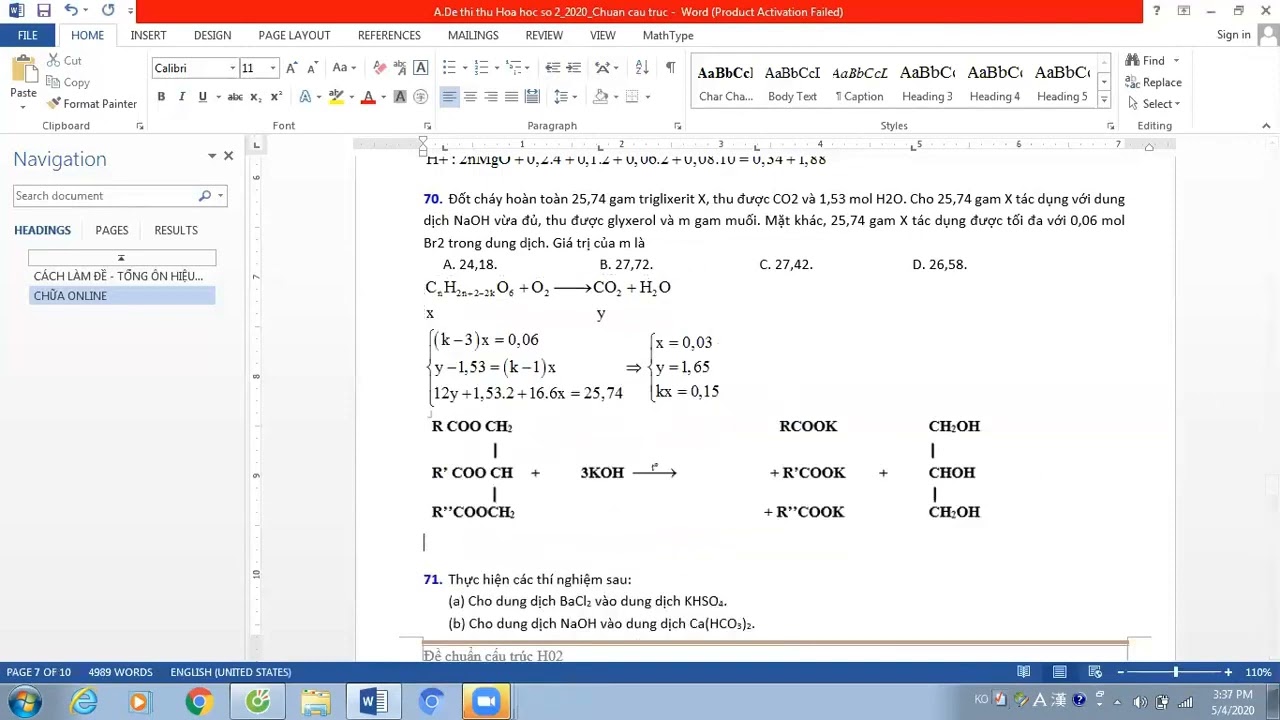Adjust zoom slider handle
This screenshot has width=1280, height=720.
click(1176, 672)
